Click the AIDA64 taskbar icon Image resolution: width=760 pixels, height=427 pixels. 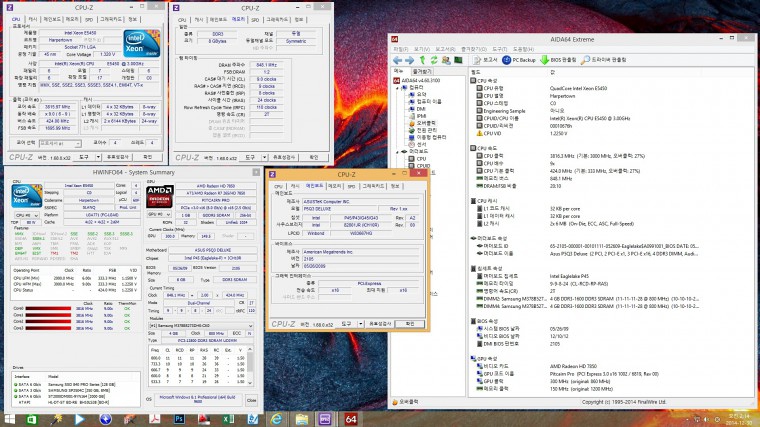click(x=350, y=419)
